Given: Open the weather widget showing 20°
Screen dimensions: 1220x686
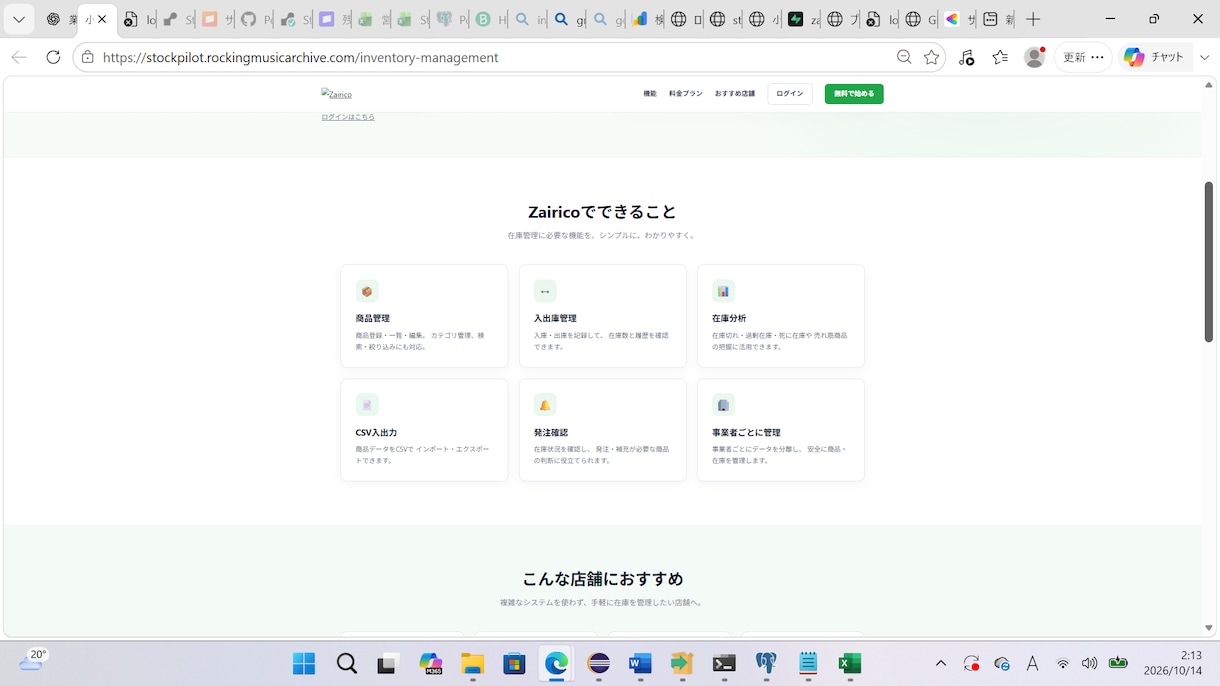Looking at the screenshot, I should coord(32,661).
